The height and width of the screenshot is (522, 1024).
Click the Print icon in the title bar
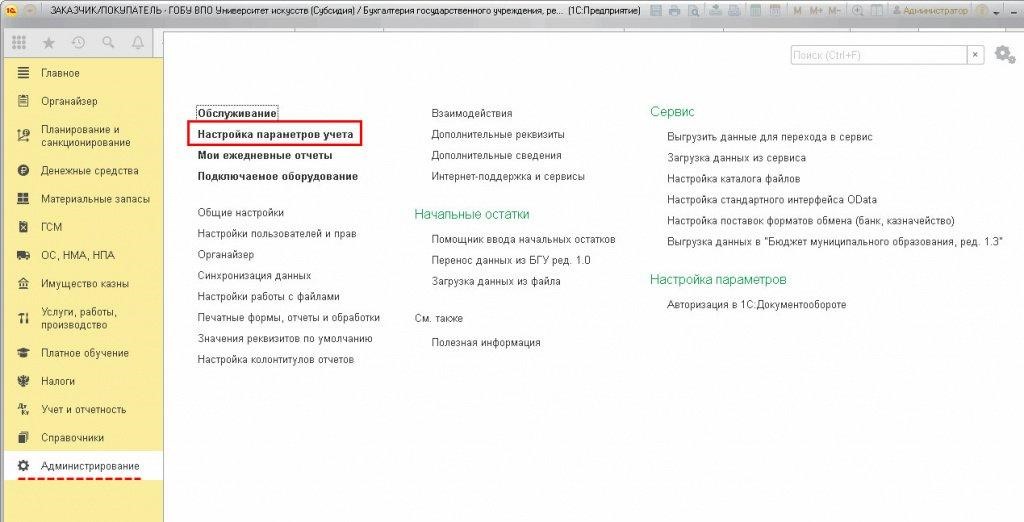click(675, 10)
